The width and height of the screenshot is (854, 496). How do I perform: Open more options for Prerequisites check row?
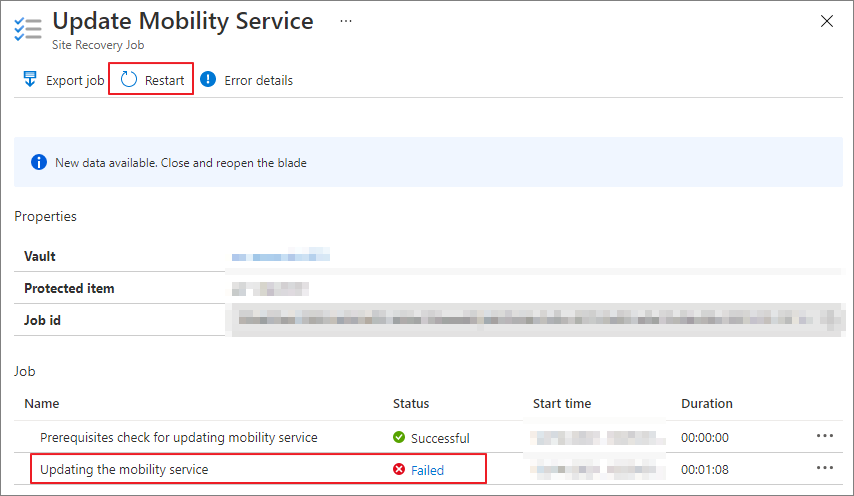[x=825, y=436]
